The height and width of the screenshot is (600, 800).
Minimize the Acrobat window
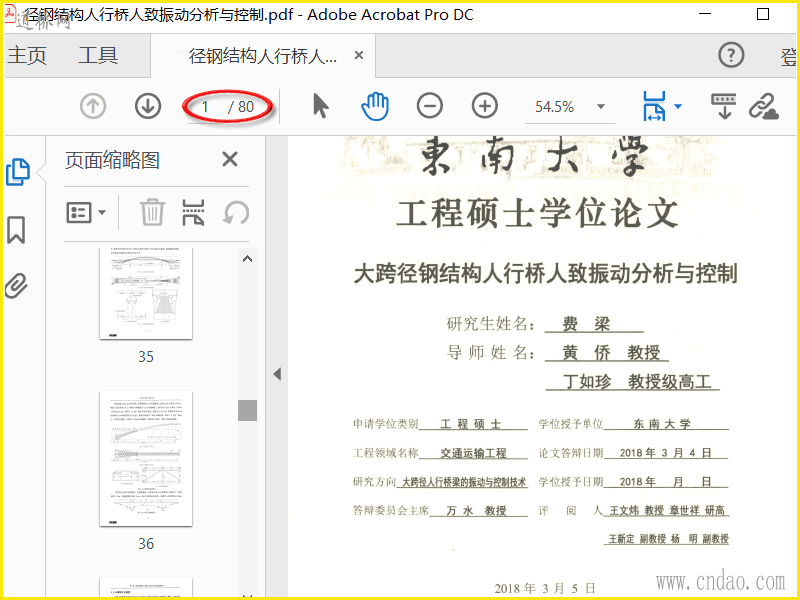pos(705,14)
